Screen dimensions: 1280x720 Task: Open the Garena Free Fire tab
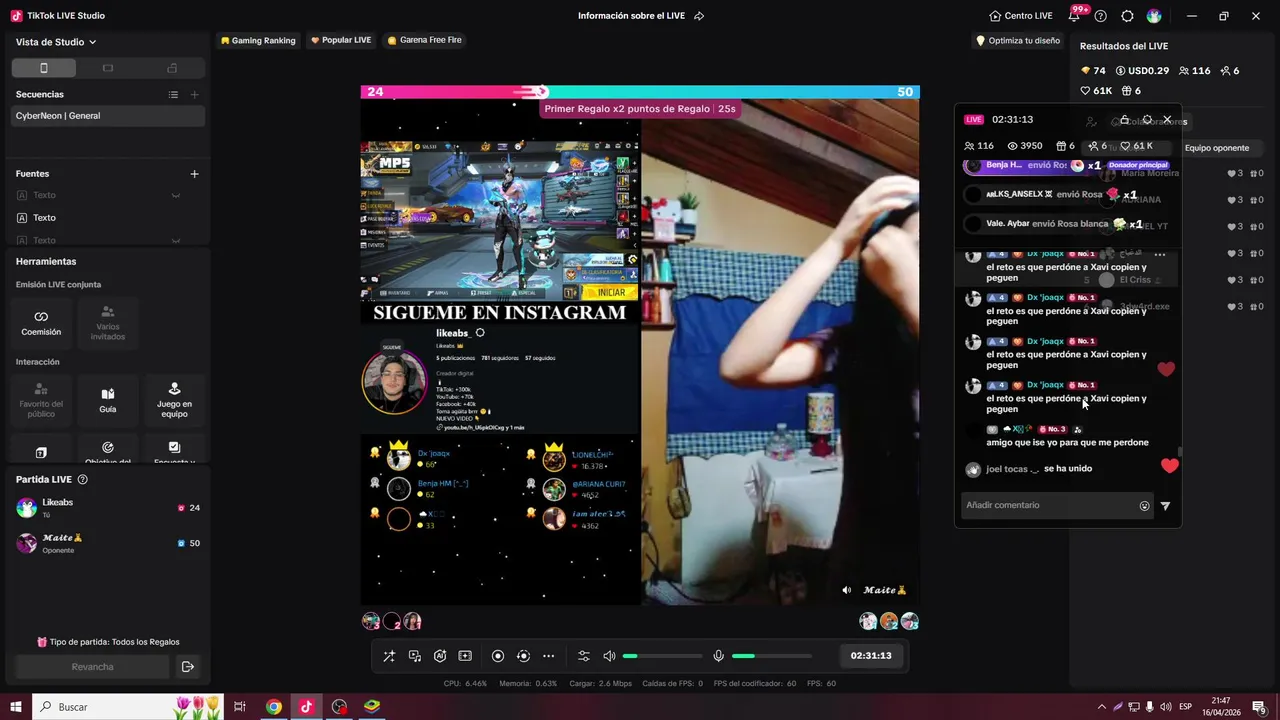[x=424, y=40]
